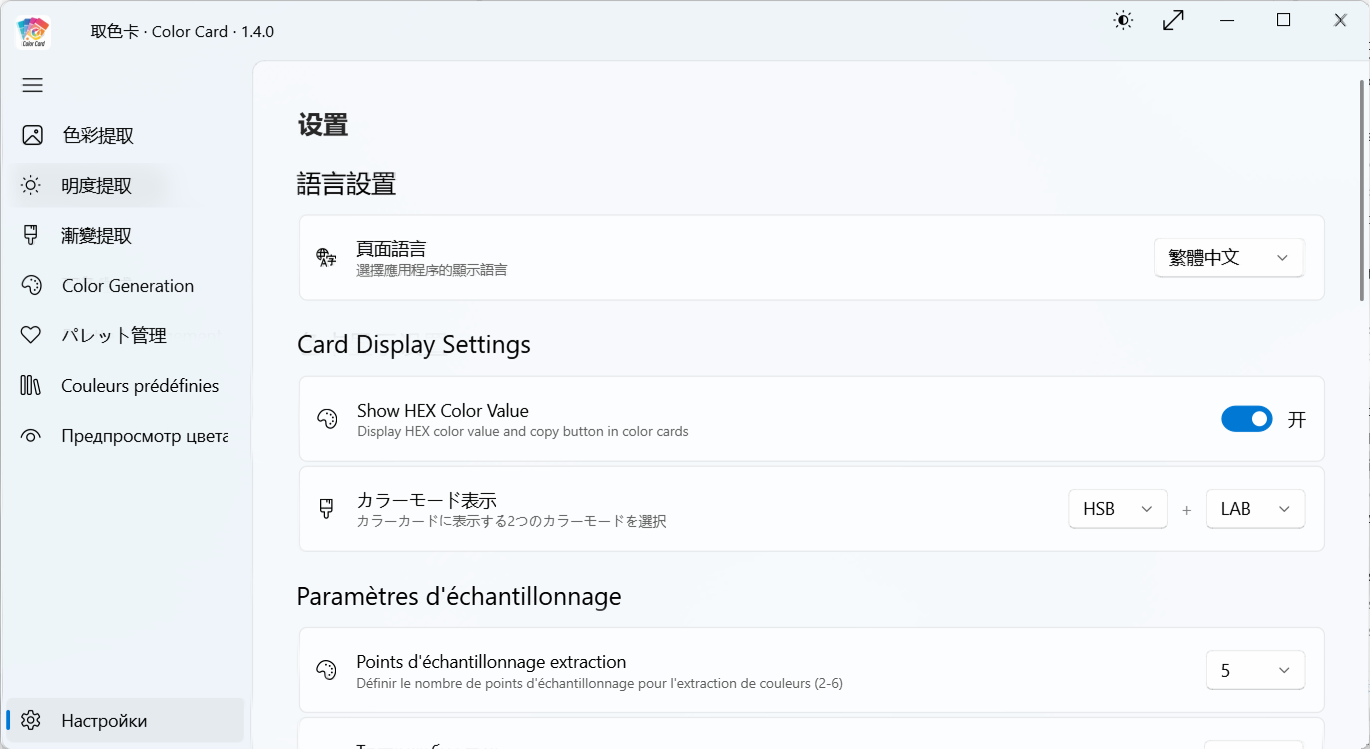Screen dimensions: 1370x749
Task: Click the palette icon beside Color Generation
Action: [x=31, y=285]
